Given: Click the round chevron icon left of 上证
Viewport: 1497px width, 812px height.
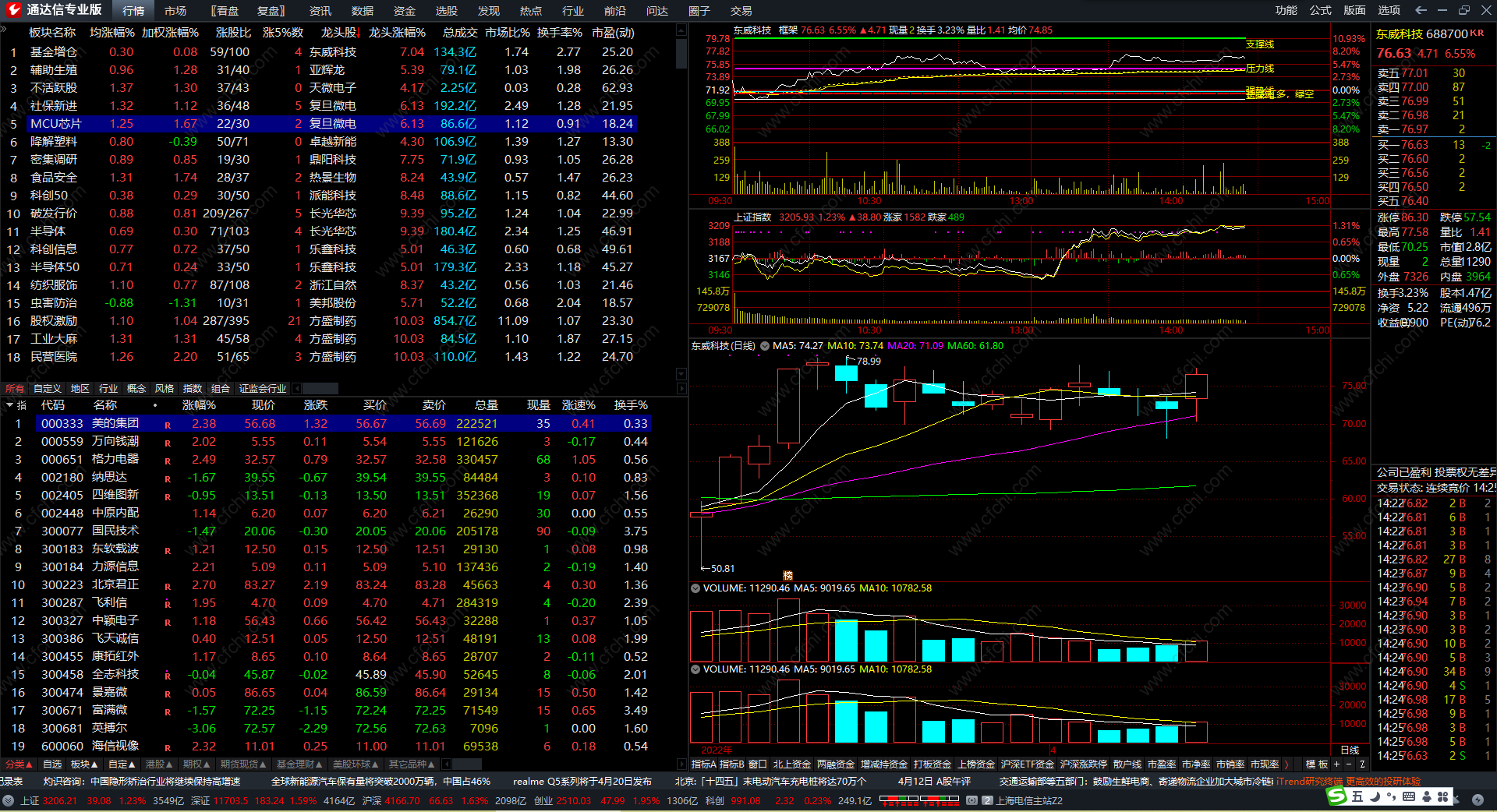Looking at the screenshot, I should [8, 800].
